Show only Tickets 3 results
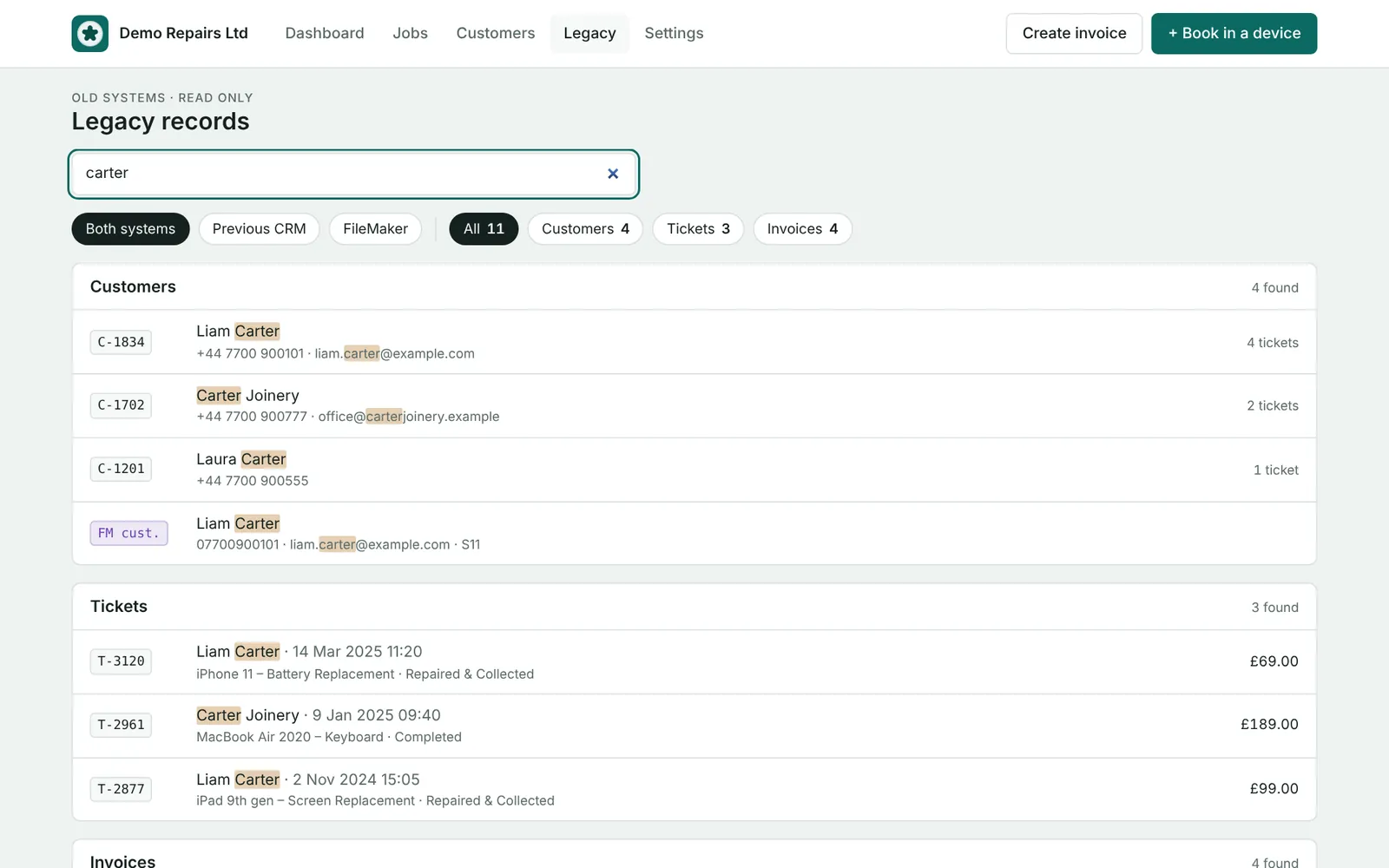1389x868 pixels. [698, 229]
